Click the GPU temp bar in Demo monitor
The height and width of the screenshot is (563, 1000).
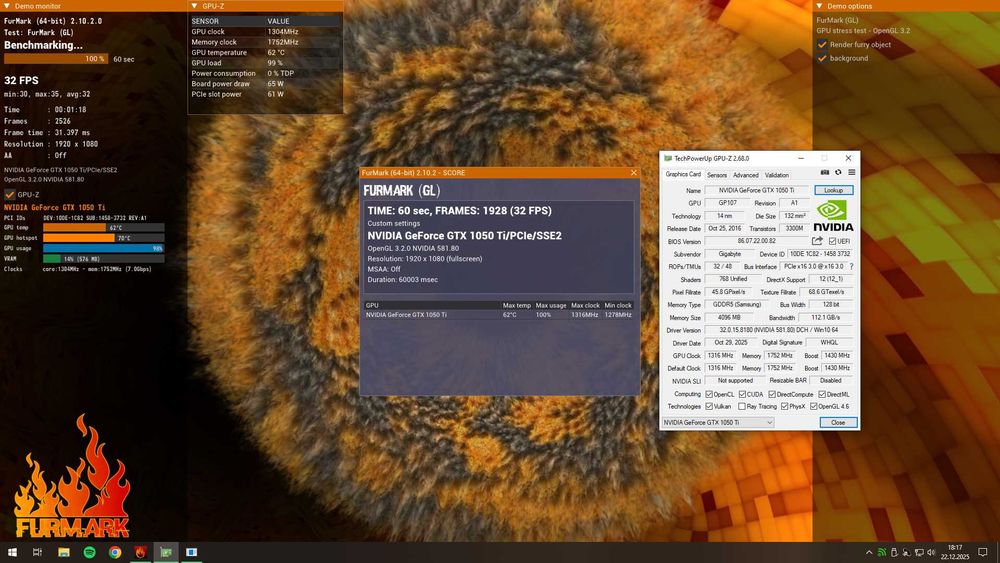[x=103, y=228]
